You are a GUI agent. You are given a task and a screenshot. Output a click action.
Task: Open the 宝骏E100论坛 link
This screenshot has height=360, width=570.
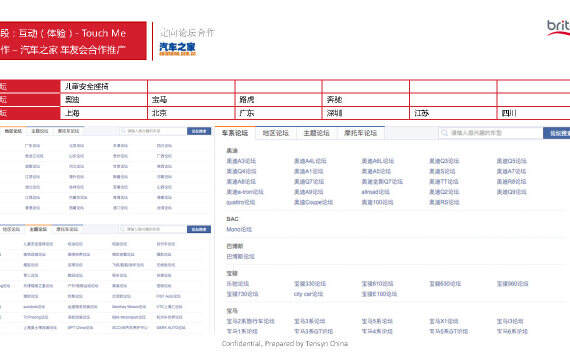(379, 294)
